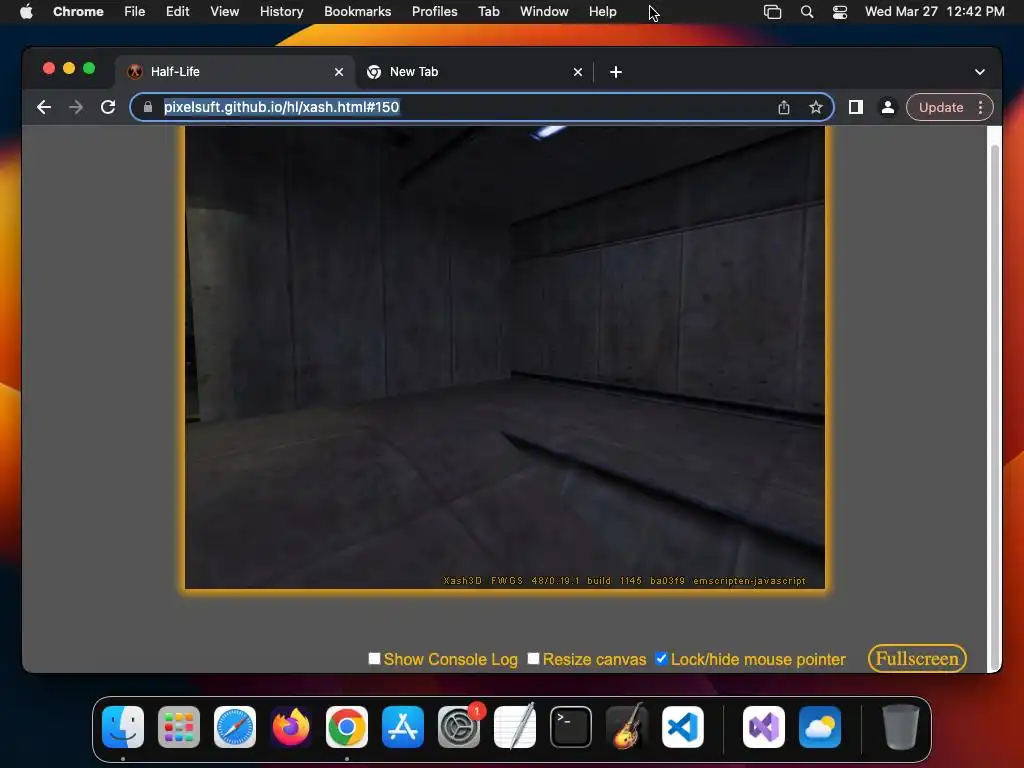Open Chrome three-dot menu
Screen dimensions: 1024x768
tap(980, 107)
